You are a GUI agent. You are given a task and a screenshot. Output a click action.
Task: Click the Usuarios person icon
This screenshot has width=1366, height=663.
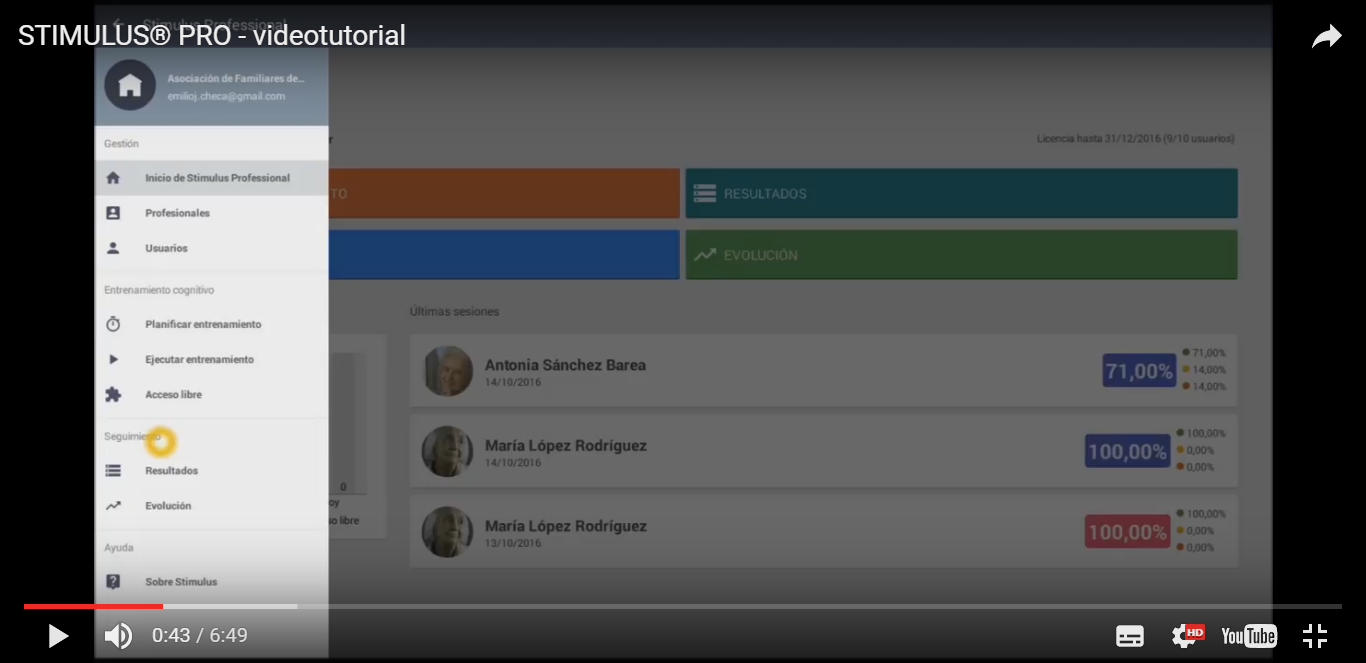[x=113, y=248]
